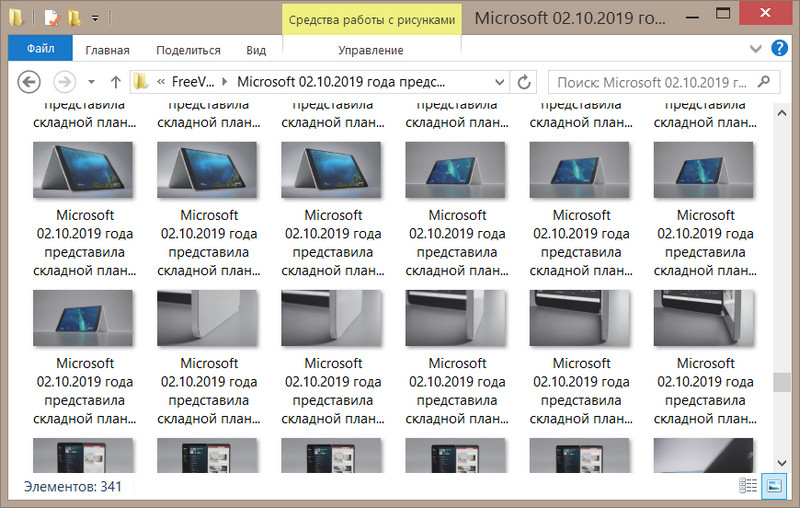The image size is (800, 508).
Task: Refresh the current folder view
Action: pos(523,82)
